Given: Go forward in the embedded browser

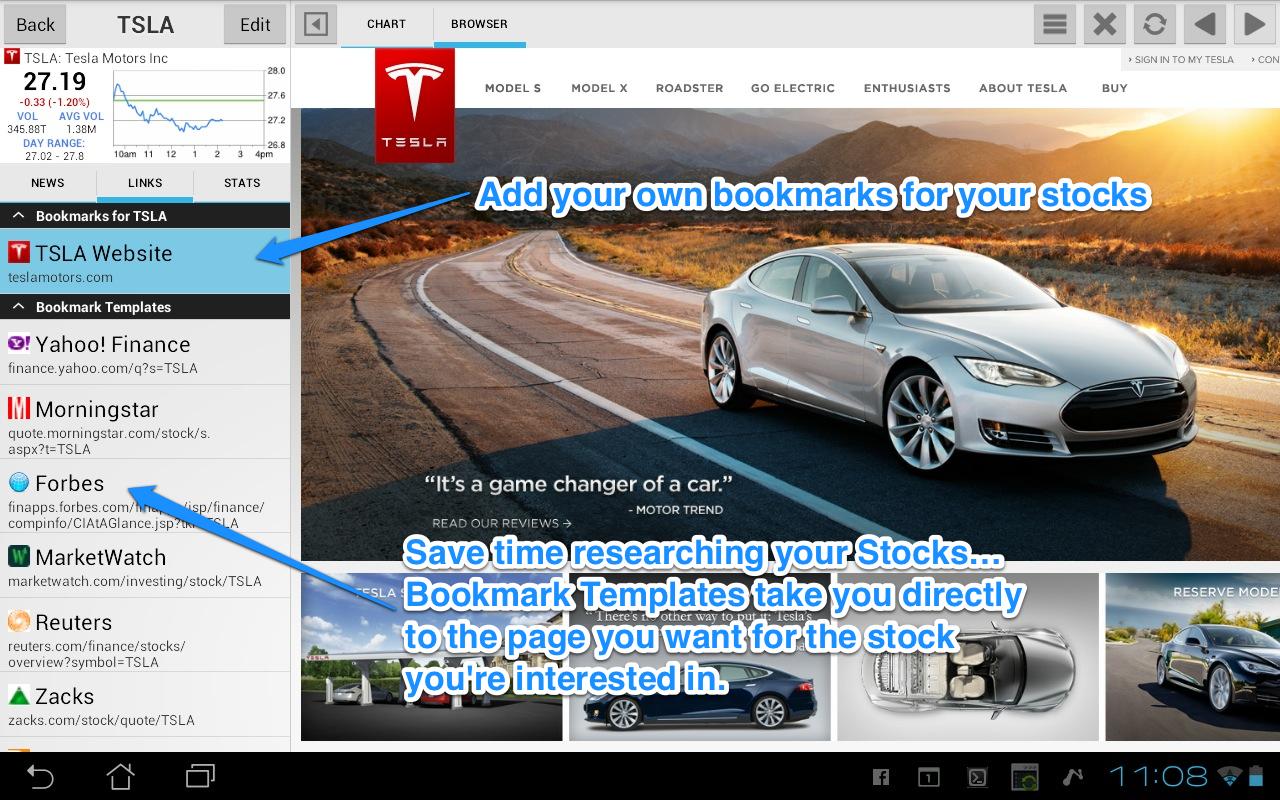Looking at the screenshot, I should click(x=1254, y=24).
